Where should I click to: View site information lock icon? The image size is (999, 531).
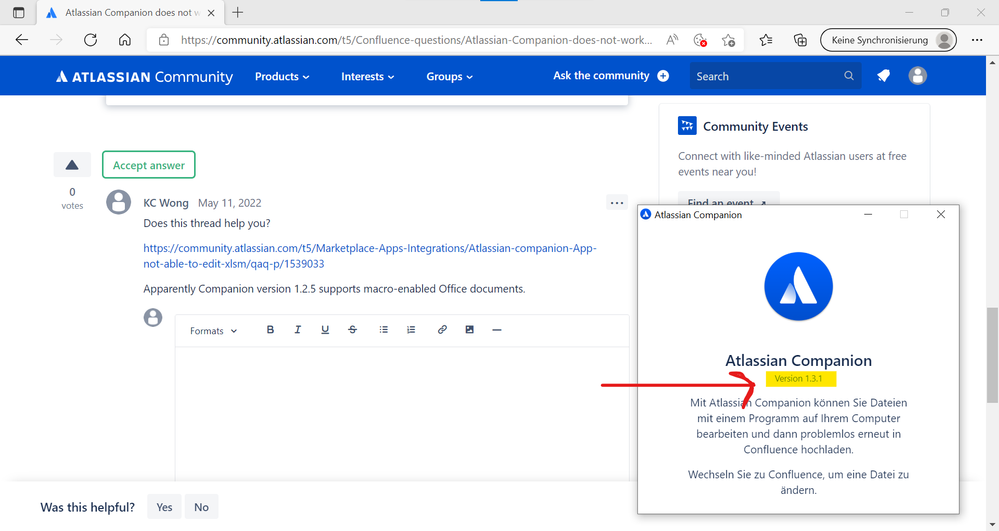[x=164, y=40]
